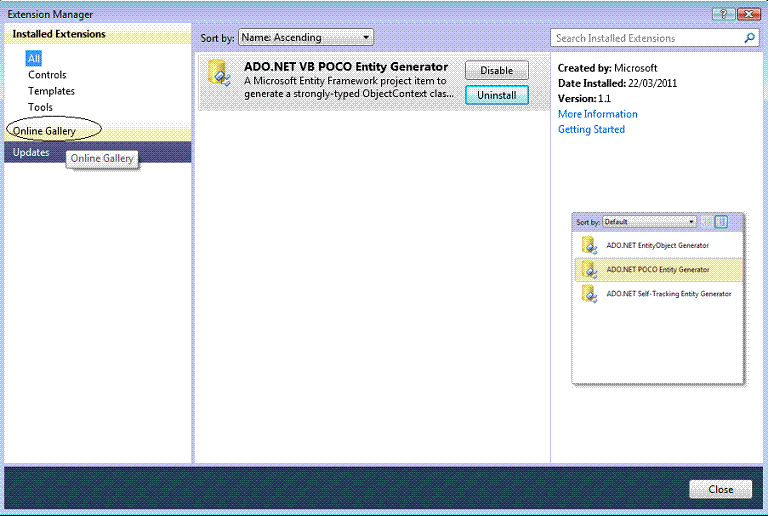The image size is (768, 516).
Task: Select the All category
Action: 34,59
